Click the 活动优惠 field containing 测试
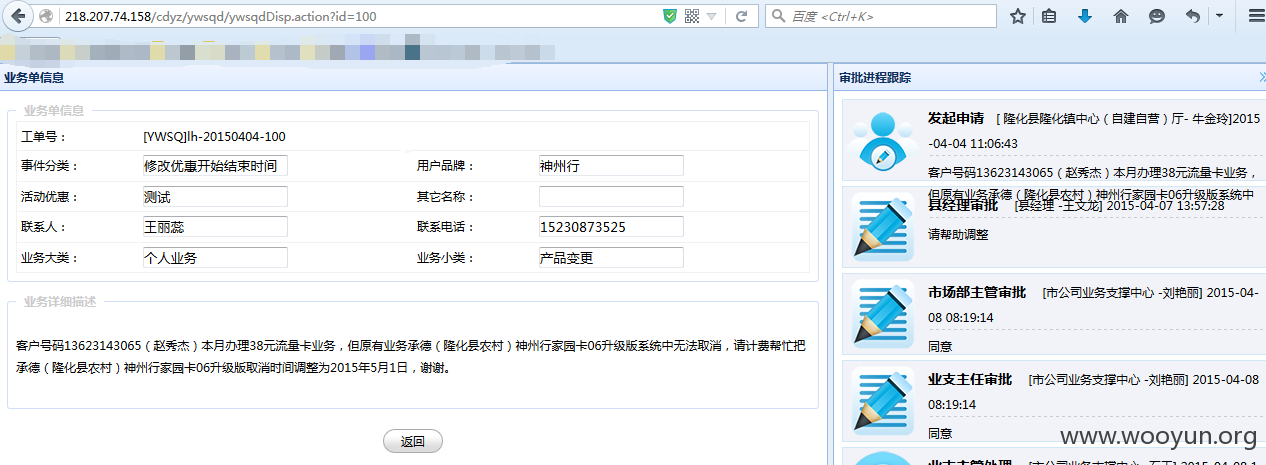The height and width of the screenshot is (465, 1266). click(215, 197)
